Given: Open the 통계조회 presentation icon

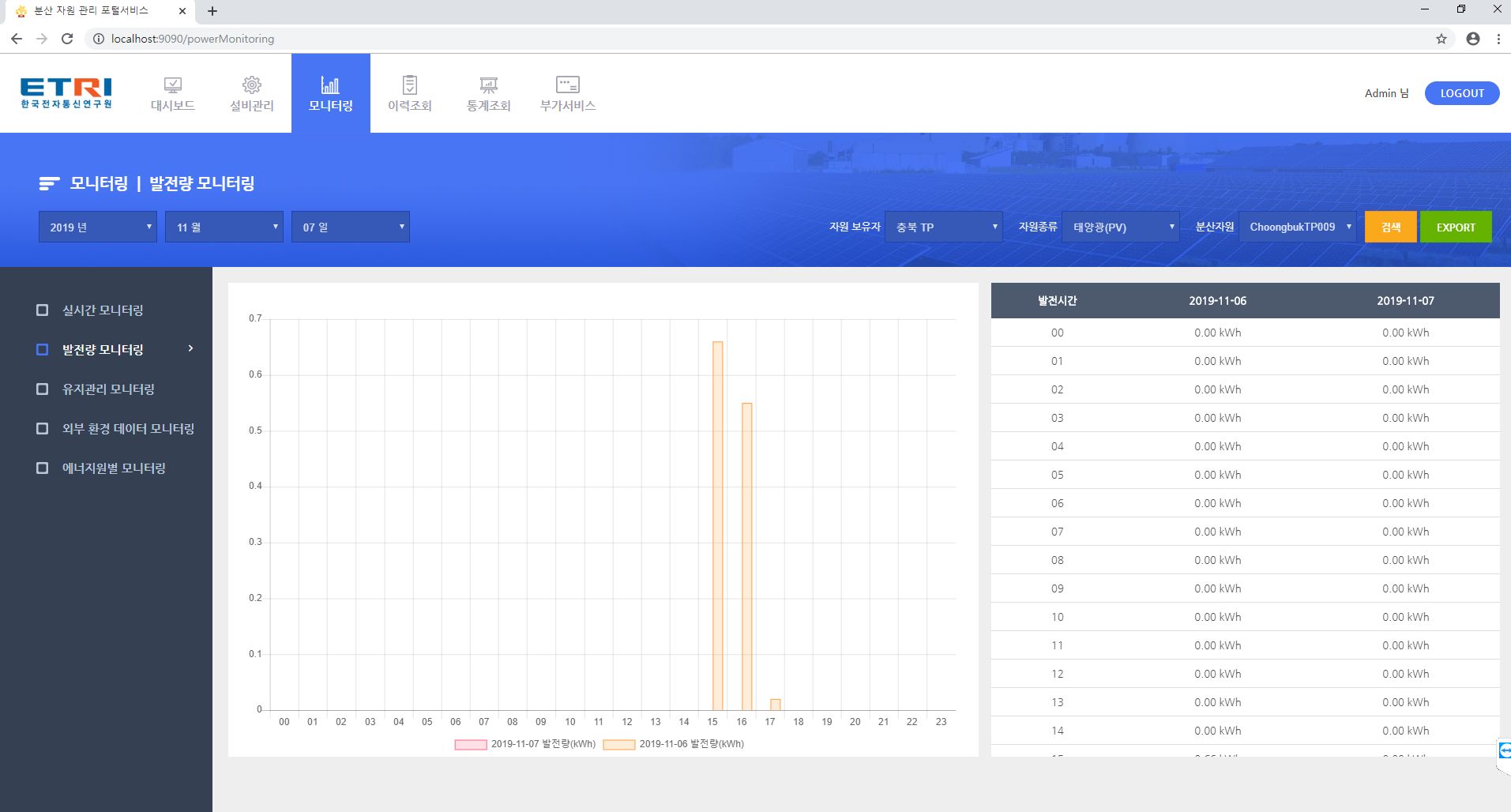Looking at the screenshot, I should (x=488, y=85).
